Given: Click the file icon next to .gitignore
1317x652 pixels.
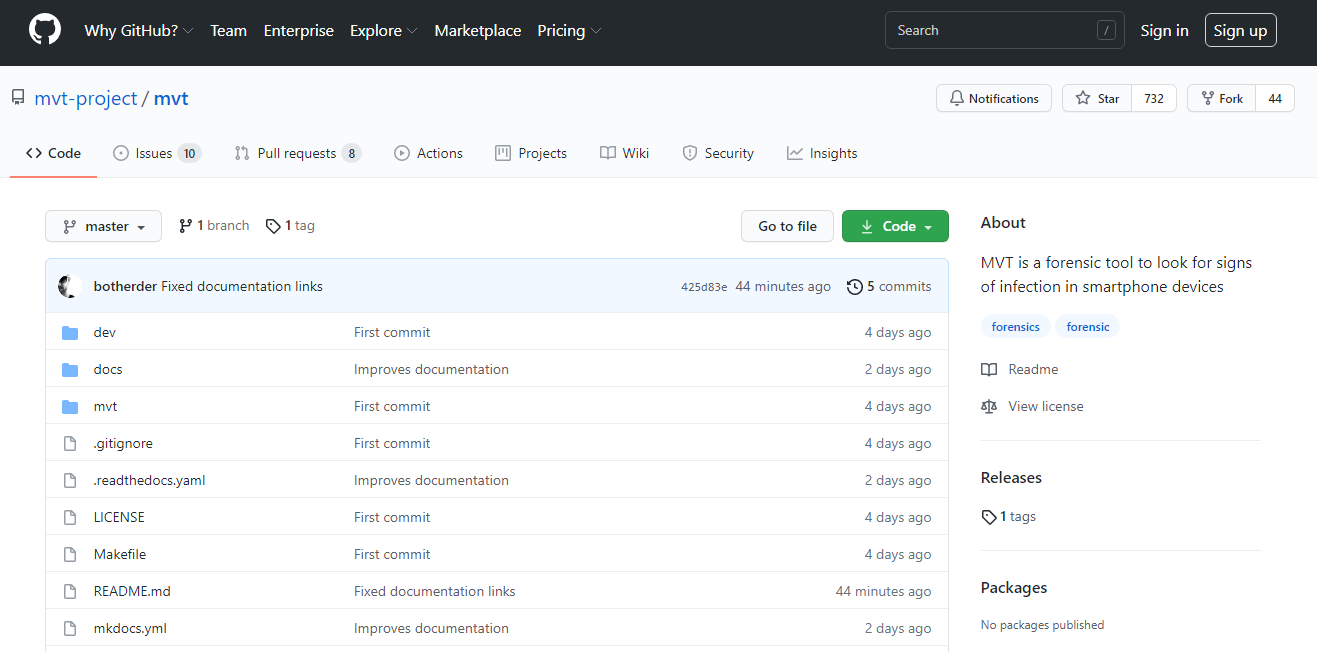Looking at the screenshot, I should [x=70, y=443].
